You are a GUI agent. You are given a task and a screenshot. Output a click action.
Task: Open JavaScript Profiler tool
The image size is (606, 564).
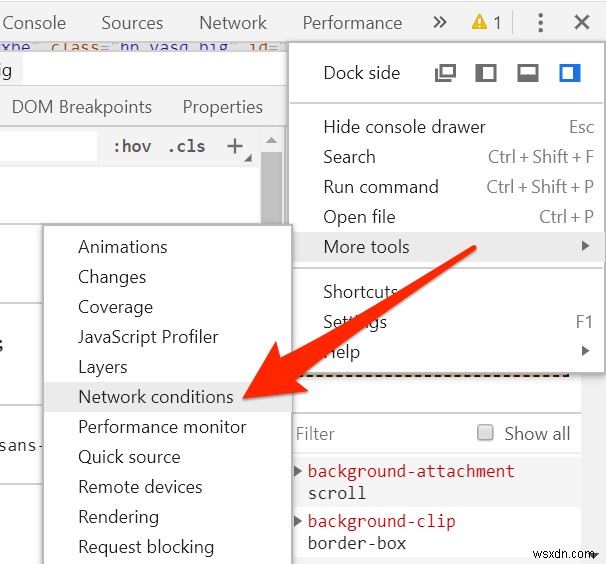[168, 337]
